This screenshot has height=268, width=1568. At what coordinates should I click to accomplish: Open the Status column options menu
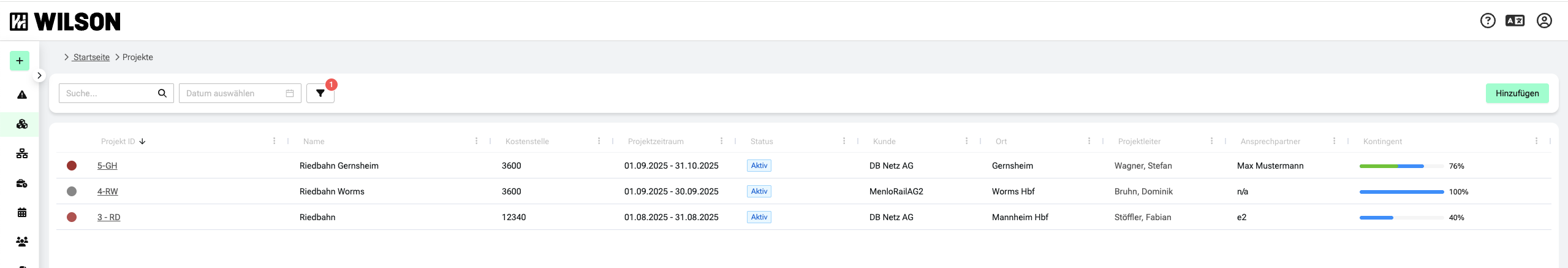pyautogui.click(x=844, y=141)
